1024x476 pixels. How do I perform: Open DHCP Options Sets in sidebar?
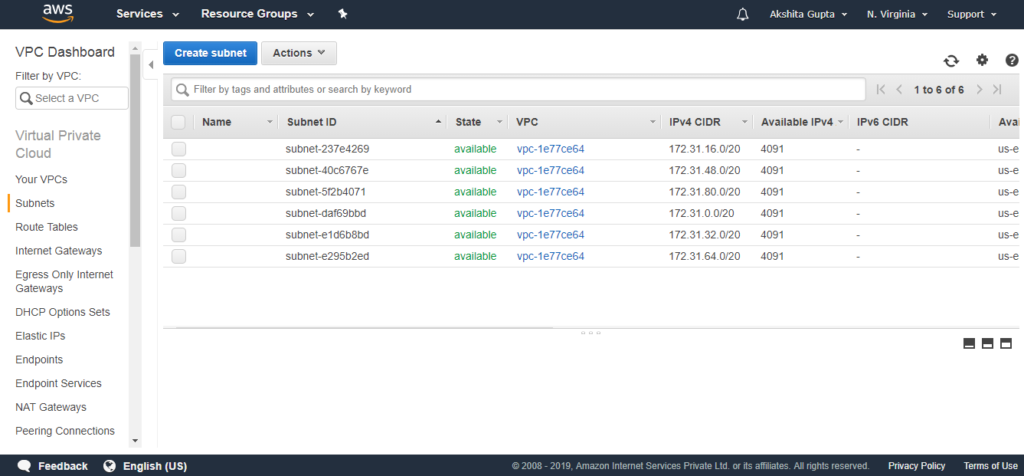(63, 312)
